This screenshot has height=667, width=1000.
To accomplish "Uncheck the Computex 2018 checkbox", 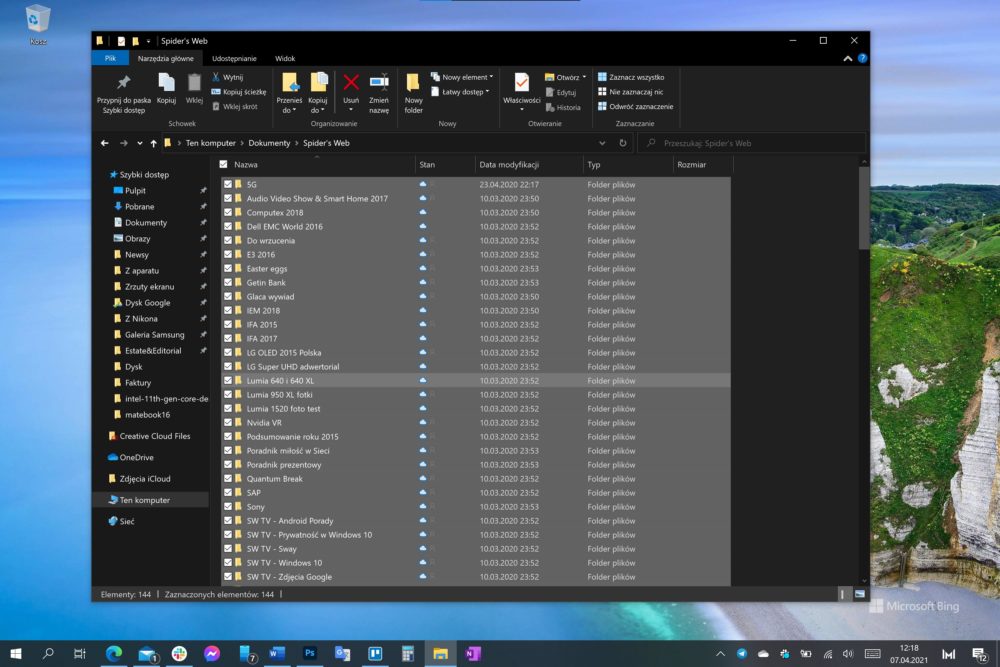I will click(228, 212).
